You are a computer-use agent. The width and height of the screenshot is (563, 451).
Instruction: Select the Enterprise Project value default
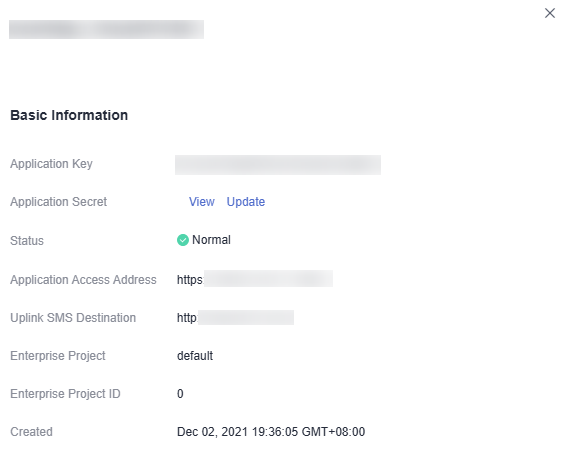[195, 355]
